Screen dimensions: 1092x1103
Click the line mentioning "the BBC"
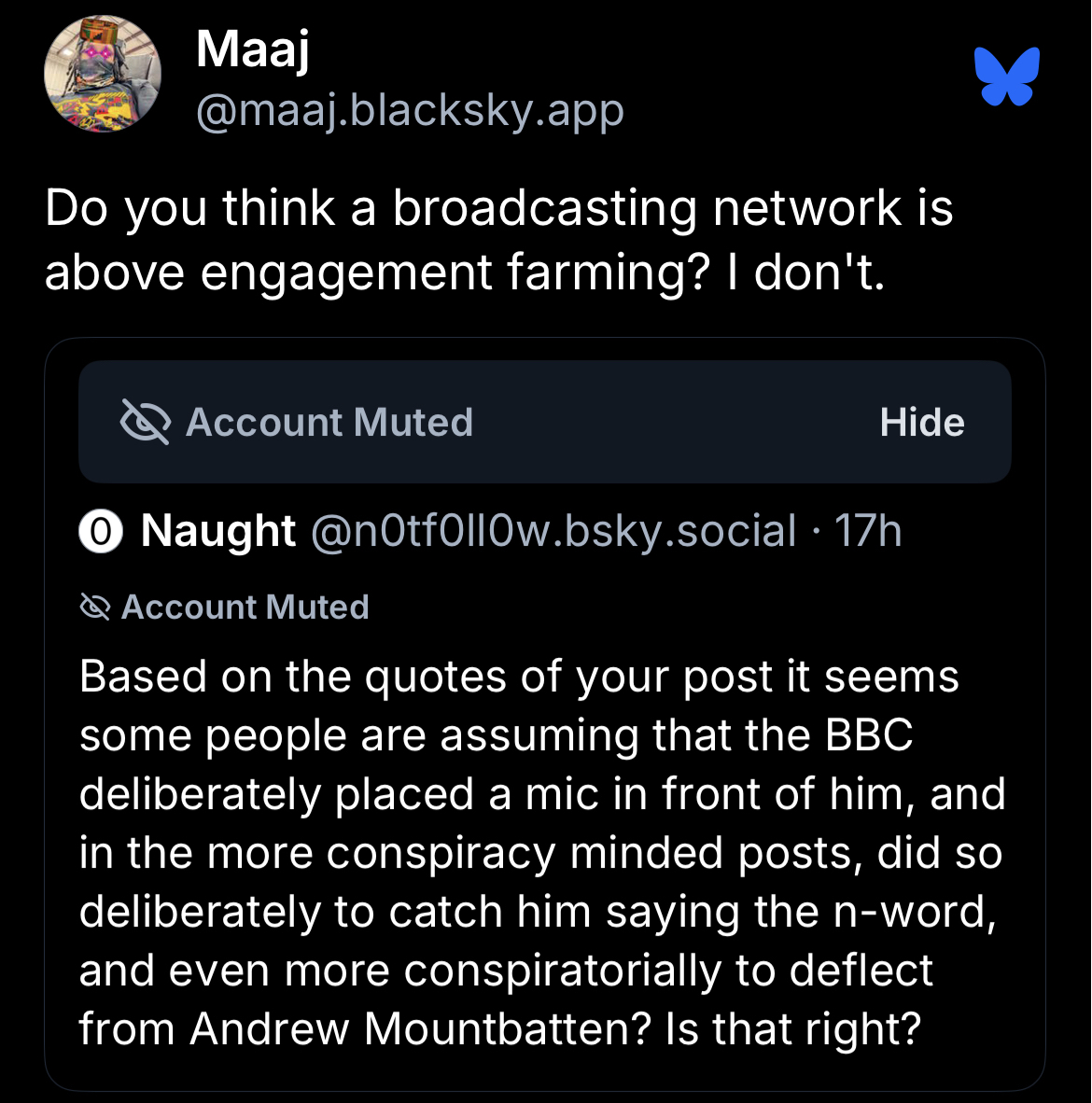coord(497,735)
